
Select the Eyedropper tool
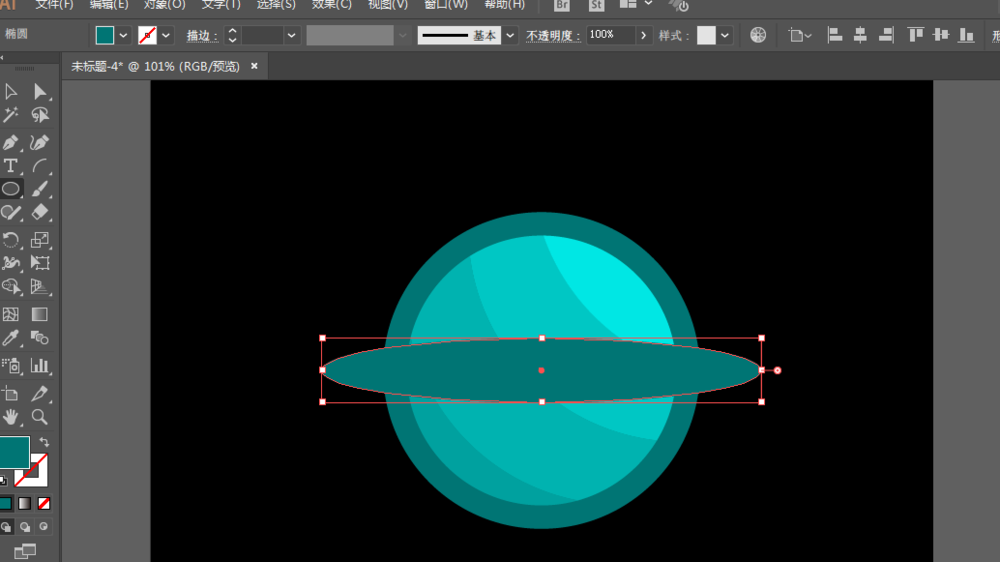point(11,337)
